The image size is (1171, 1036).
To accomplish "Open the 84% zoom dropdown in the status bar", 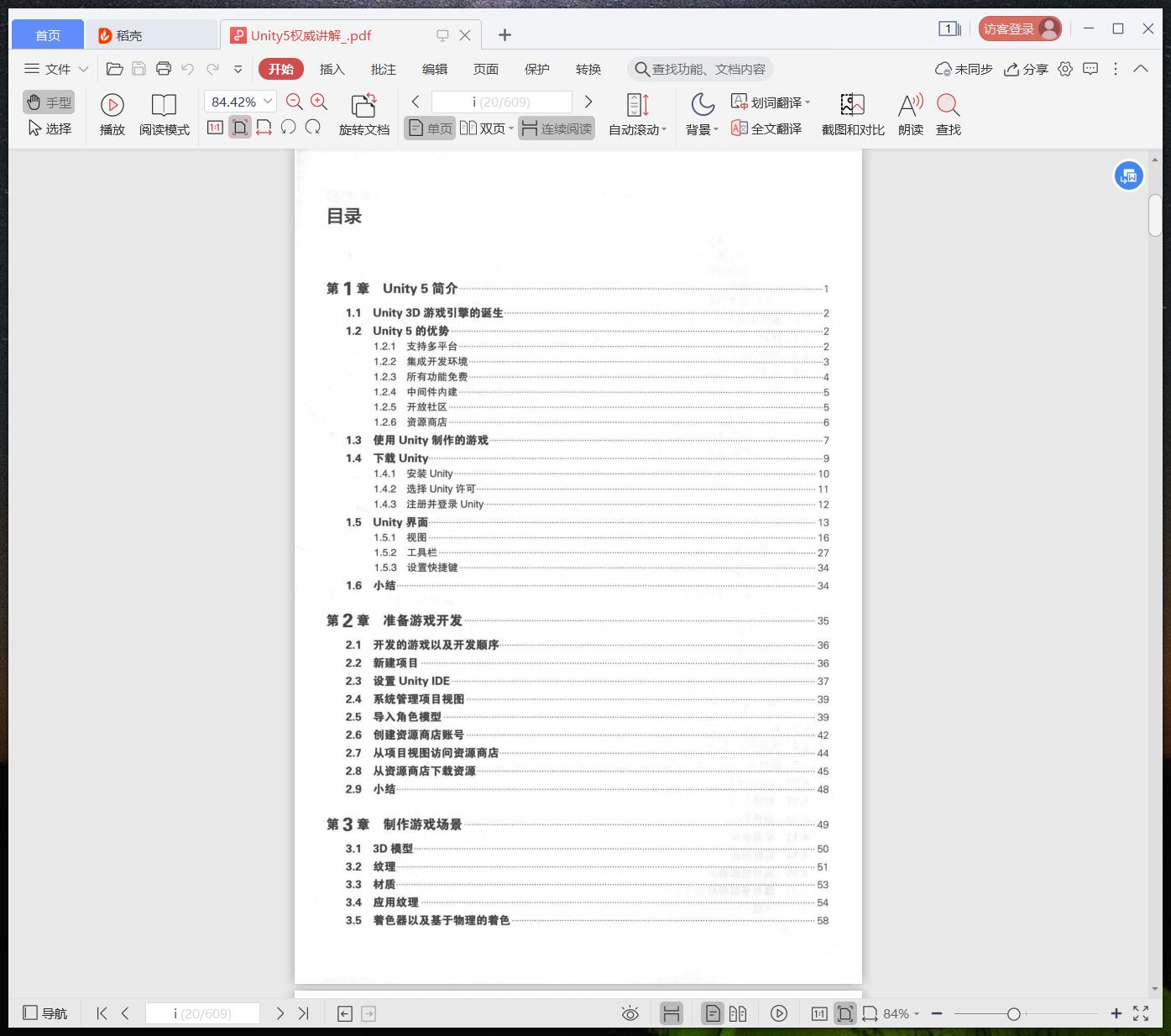I will pyautogui.click(x=901, y=1013).
